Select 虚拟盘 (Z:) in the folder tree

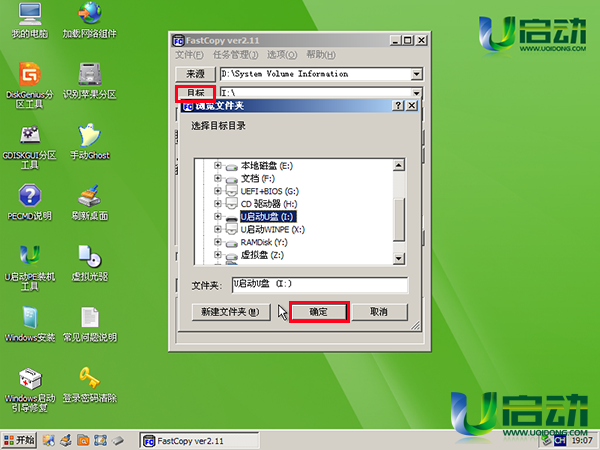[262, 255]
